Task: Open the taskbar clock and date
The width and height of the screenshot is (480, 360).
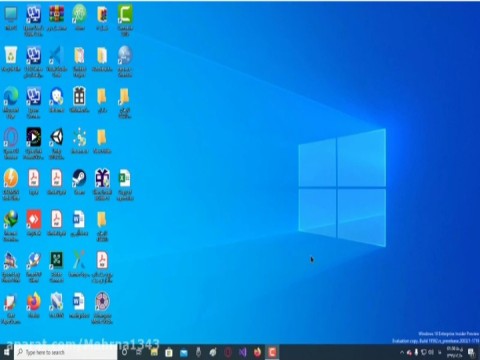Action: pos(454,352)
